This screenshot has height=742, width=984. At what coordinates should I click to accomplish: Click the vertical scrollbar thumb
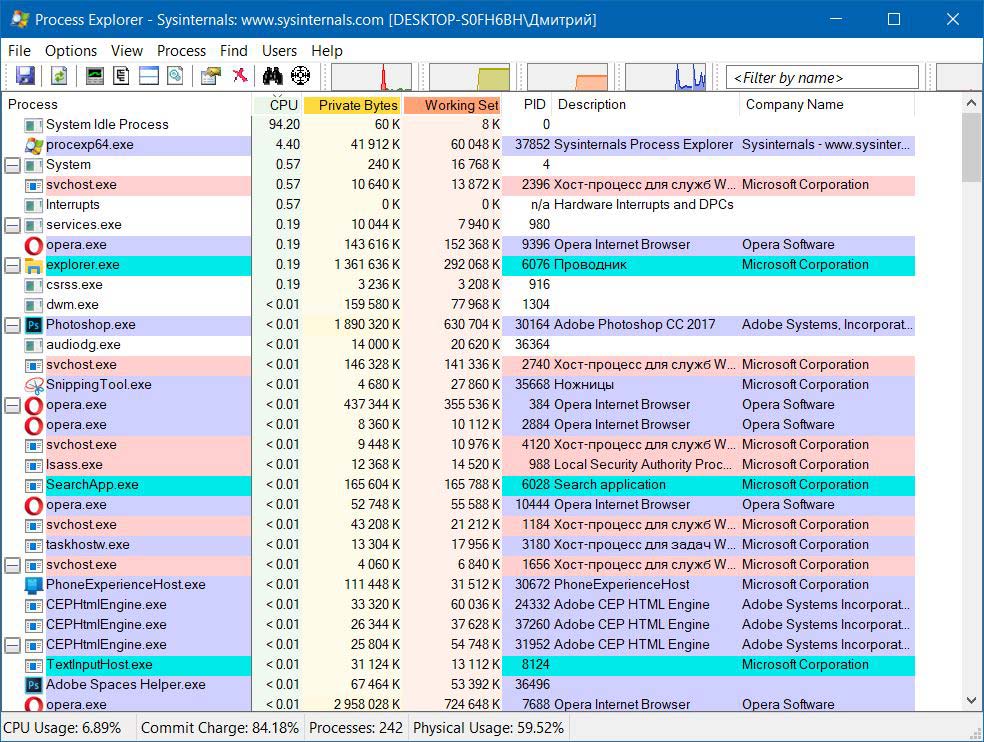coord(971,148)
